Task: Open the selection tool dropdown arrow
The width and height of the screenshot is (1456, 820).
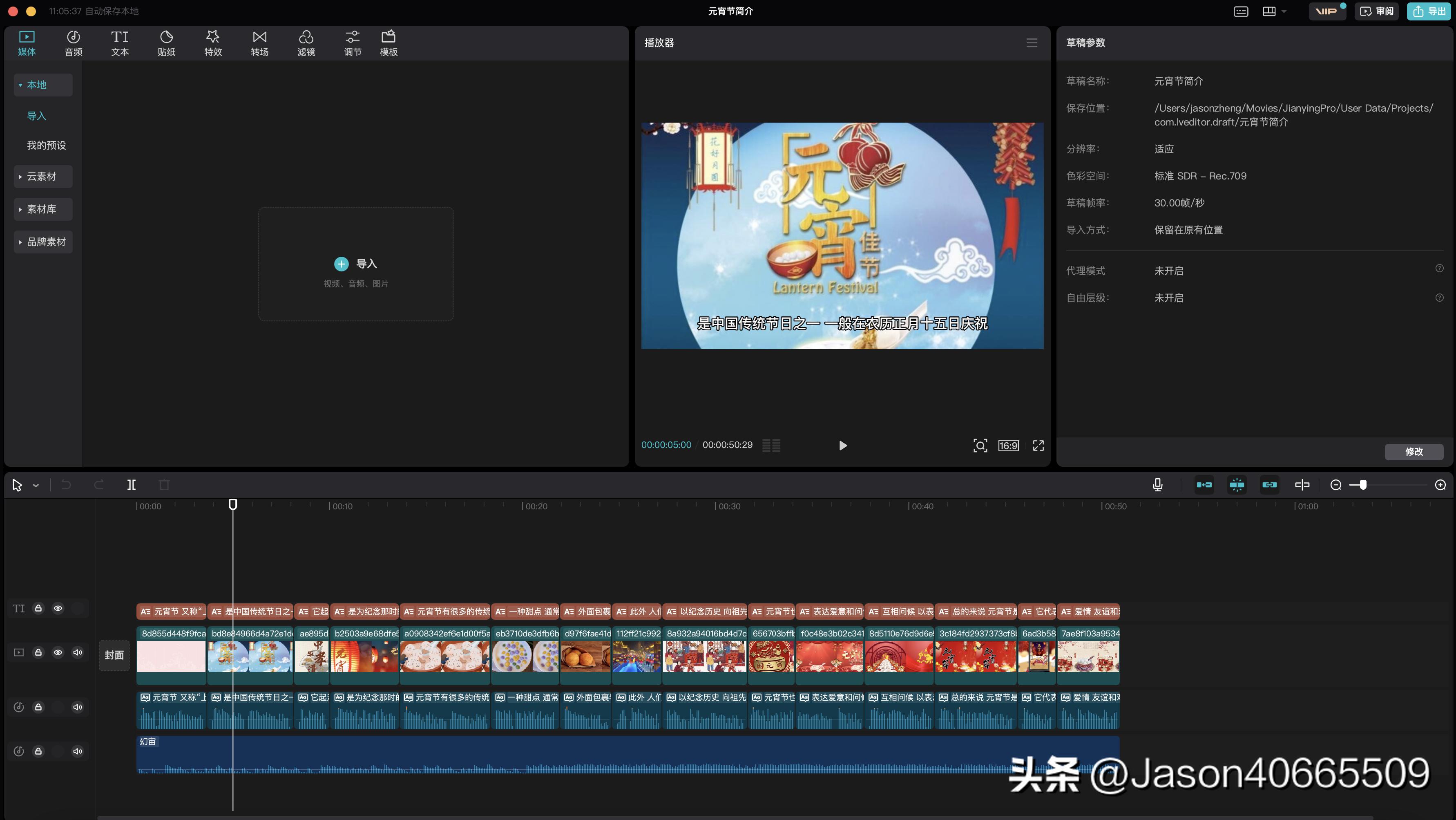Action: 36,485
